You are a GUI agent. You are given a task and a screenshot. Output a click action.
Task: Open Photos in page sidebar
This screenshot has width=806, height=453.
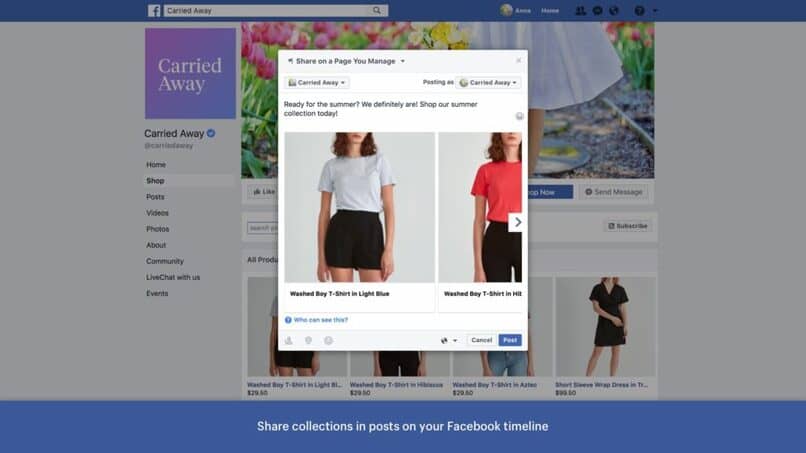coord(157,229)
